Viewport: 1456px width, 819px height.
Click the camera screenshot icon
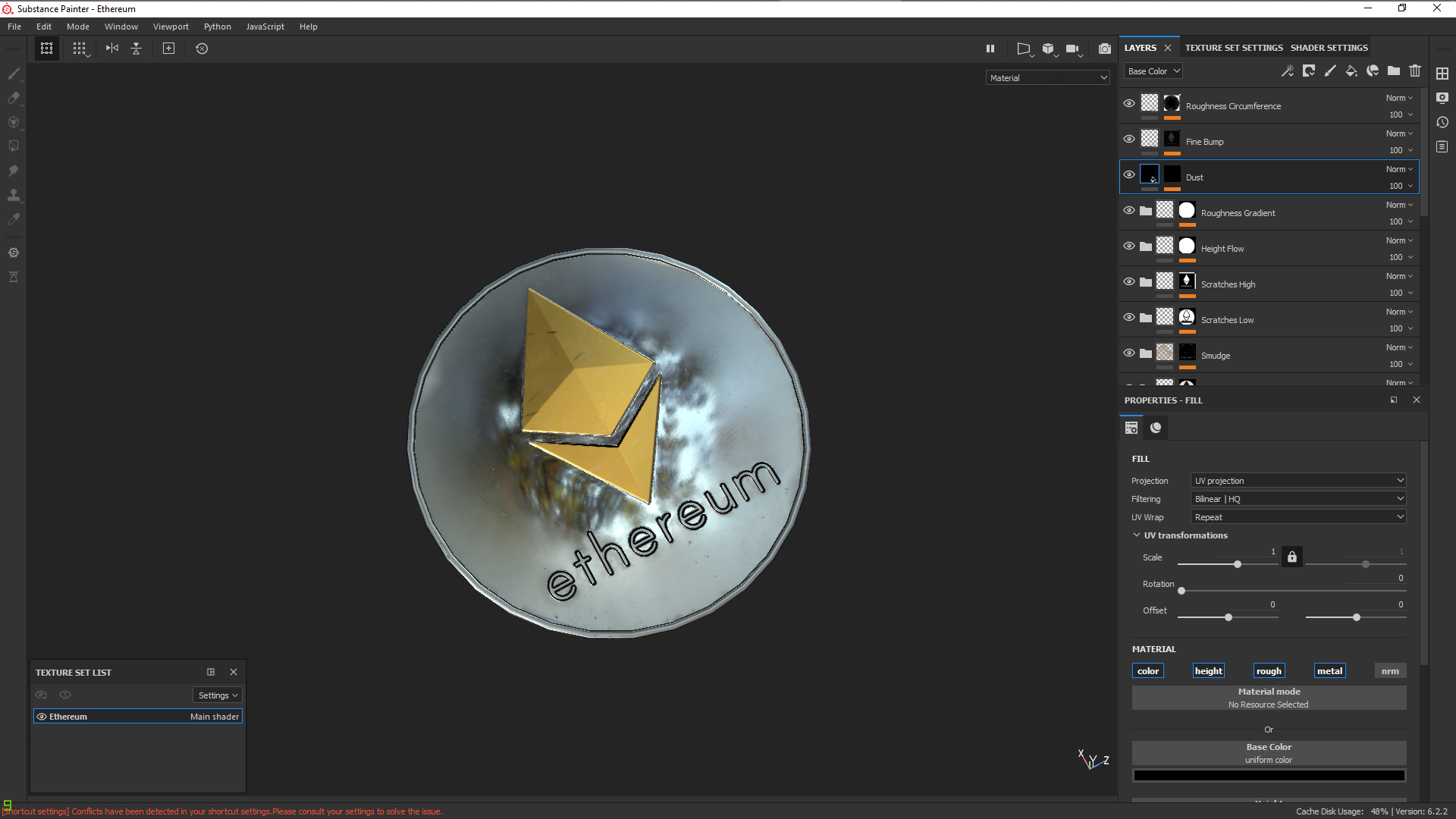tap(1105, 49)
